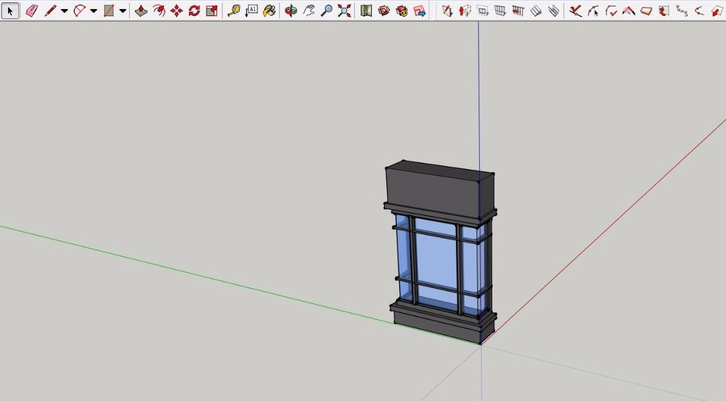Select the Tape Measure tool
The image size is (726, 401).
coord(234,11)
